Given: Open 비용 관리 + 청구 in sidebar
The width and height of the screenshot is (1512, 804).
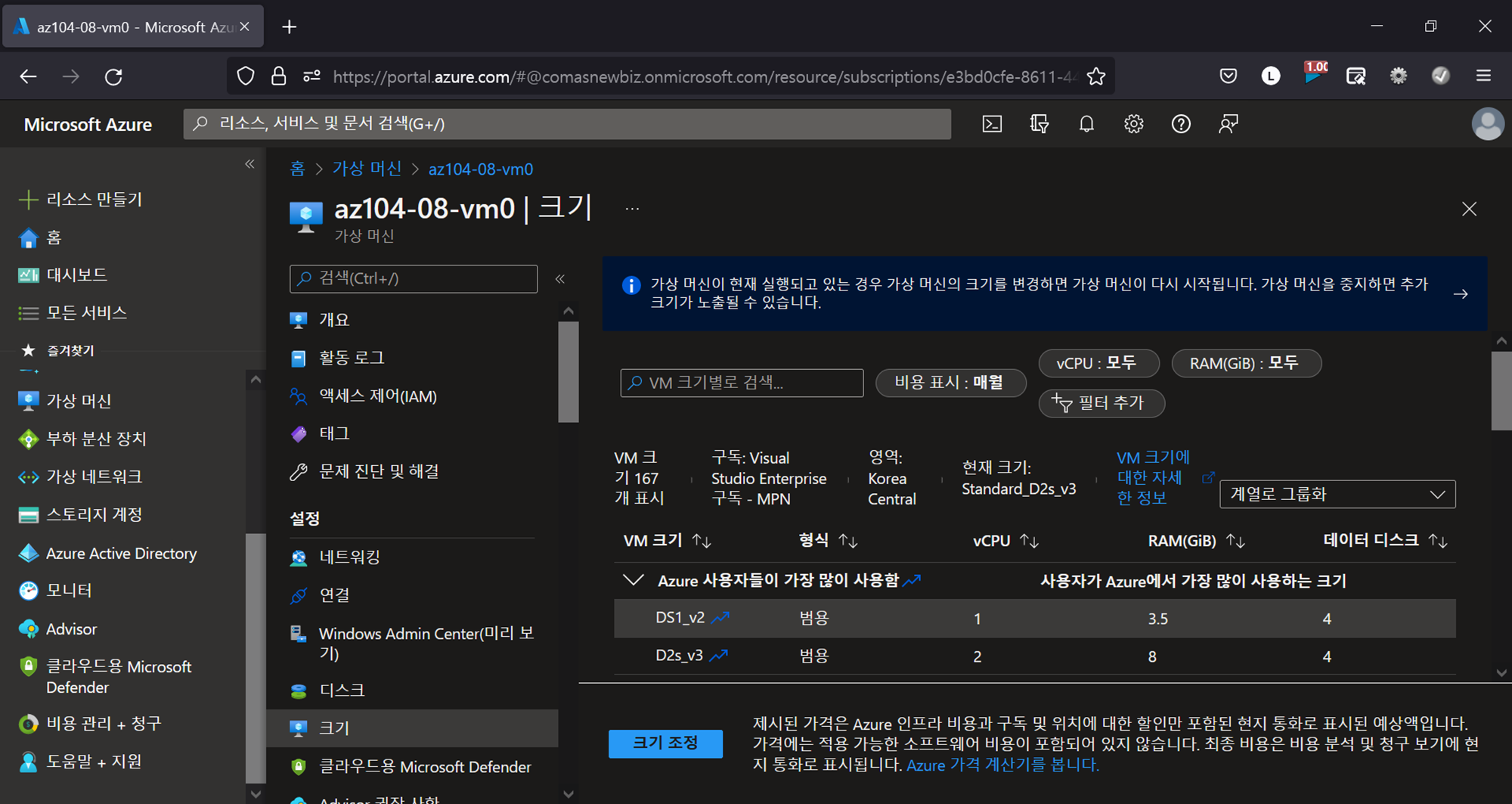Looking at the screenshot, I should click(89, 724).
